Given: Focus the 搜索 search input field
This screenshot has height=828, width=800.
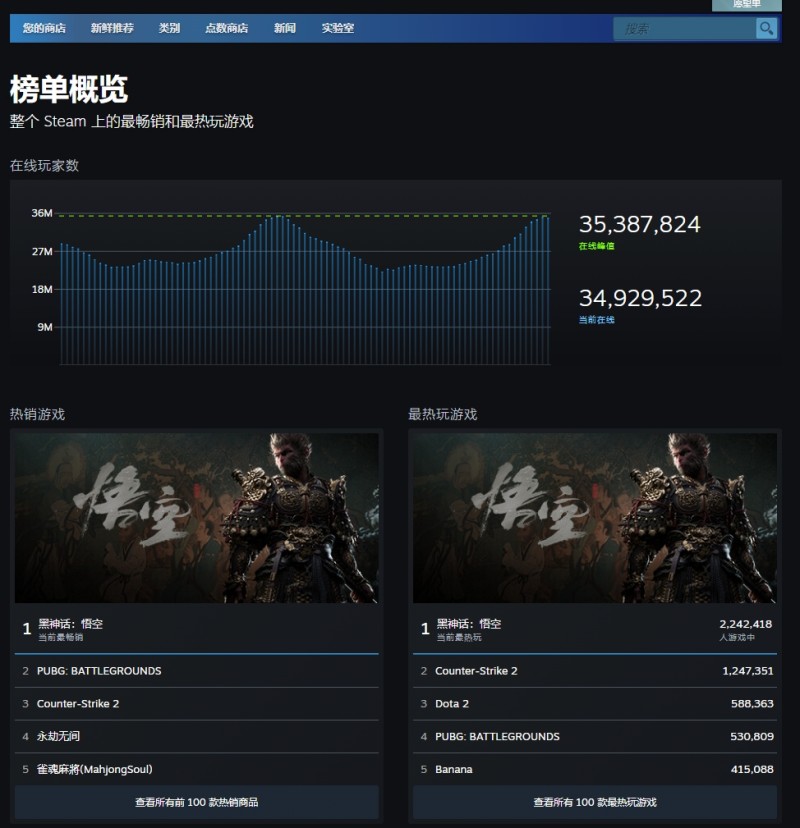Looking at the screenshot, I should tap(685, 29).
